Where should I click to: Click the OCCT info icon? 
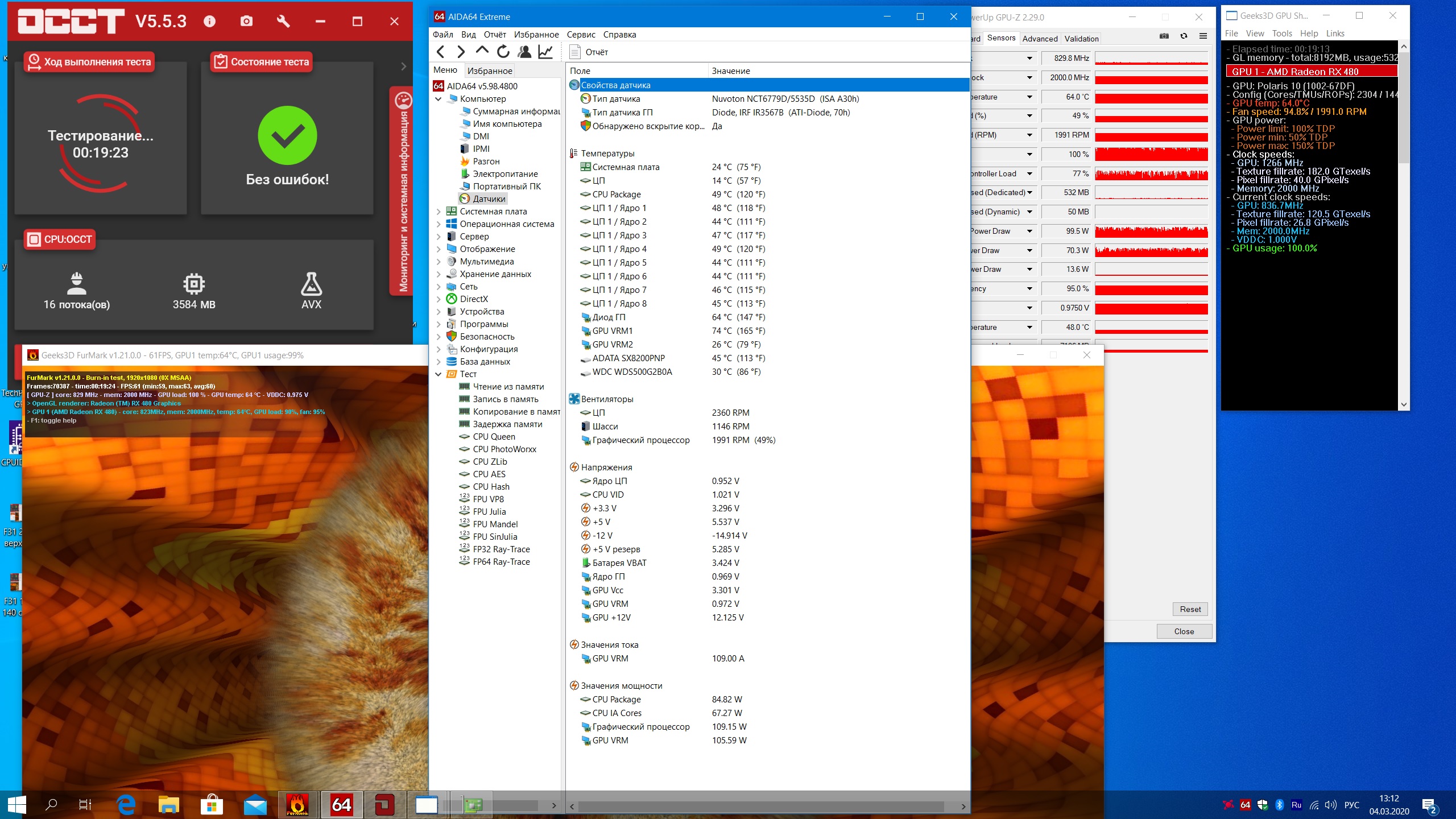click(209, 22)
